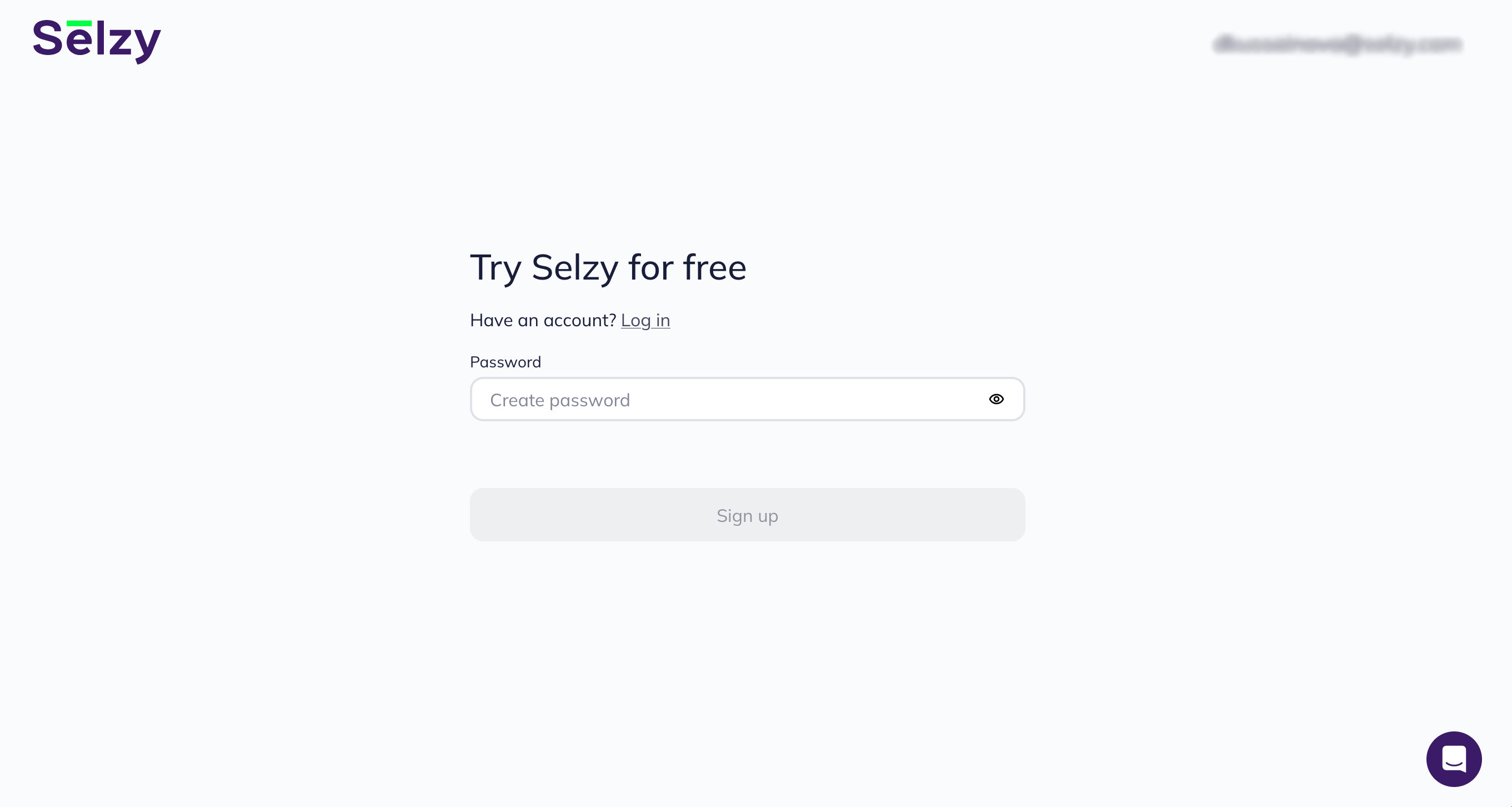Focus the Create password input field

point(747,399)
